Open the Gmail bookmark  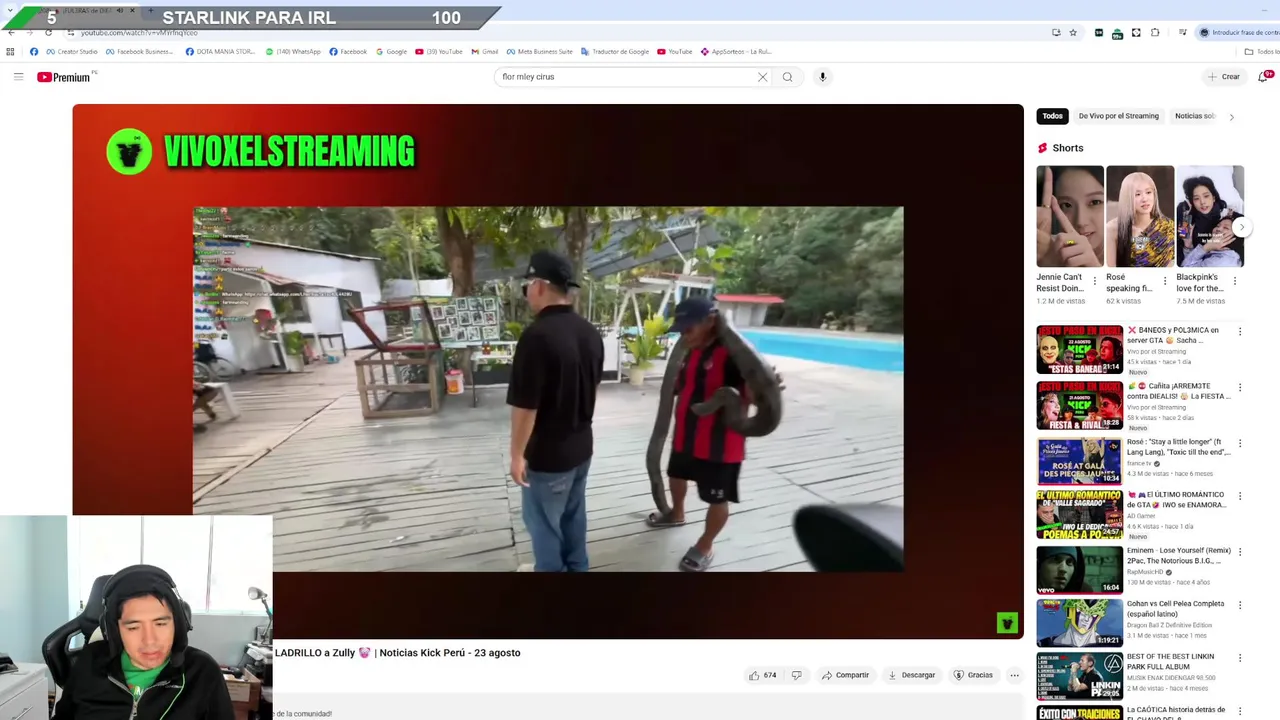pyautogui.click(x=484, y=52)
